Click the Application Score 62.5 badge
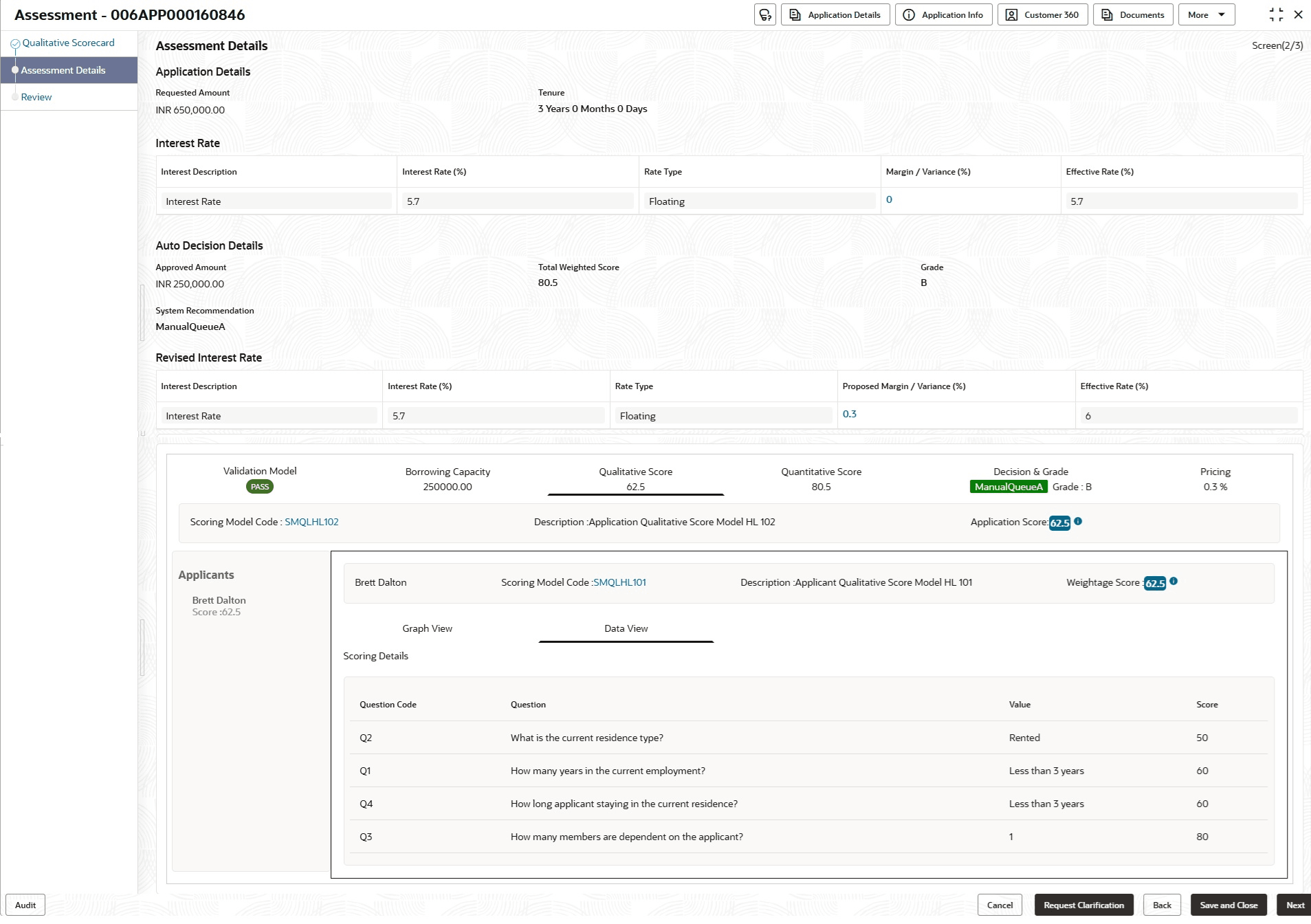 pyautogui.click(x=1059, y=522)
